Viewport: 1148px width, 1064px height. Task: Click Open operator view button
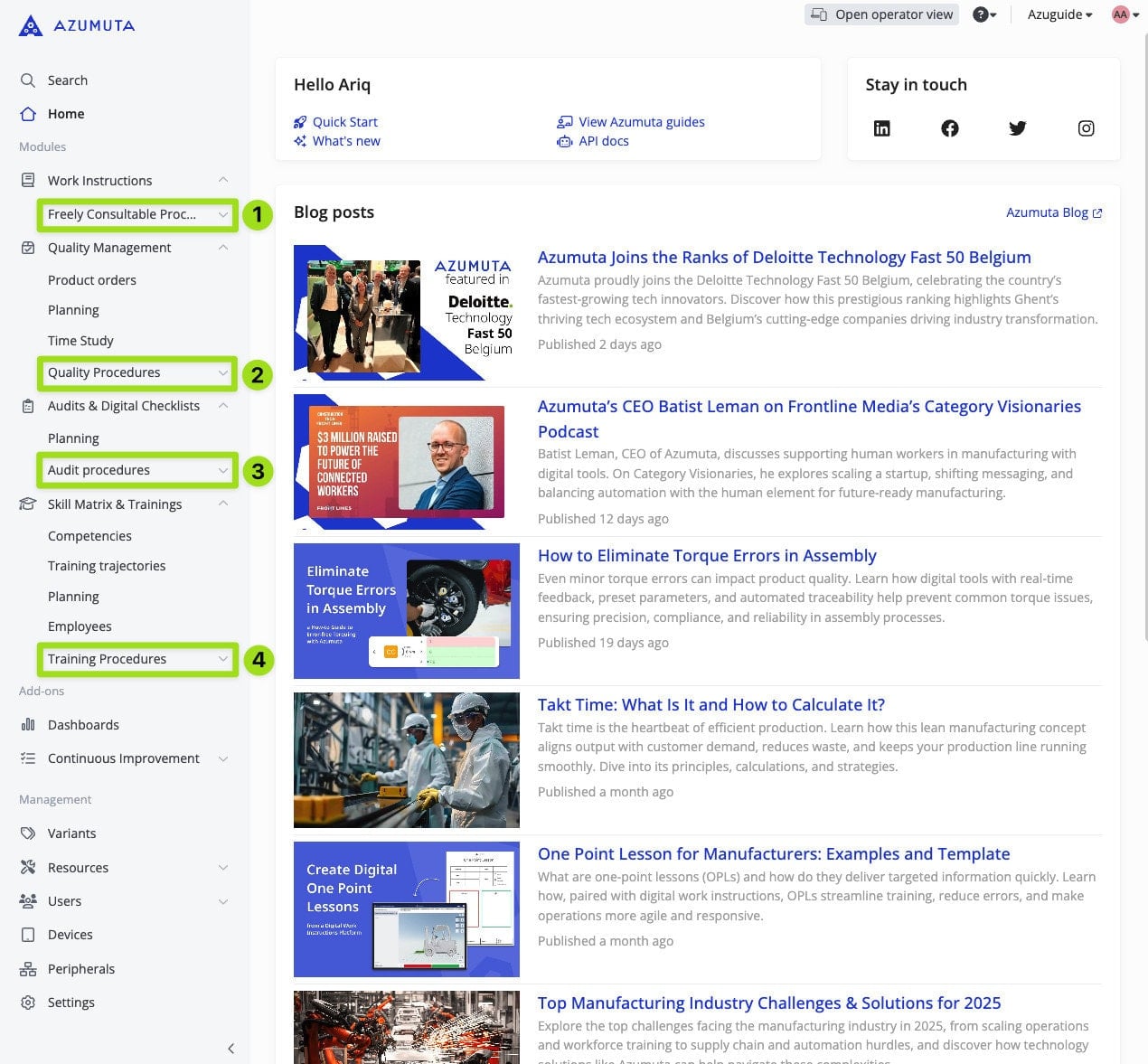coord(881,14)
